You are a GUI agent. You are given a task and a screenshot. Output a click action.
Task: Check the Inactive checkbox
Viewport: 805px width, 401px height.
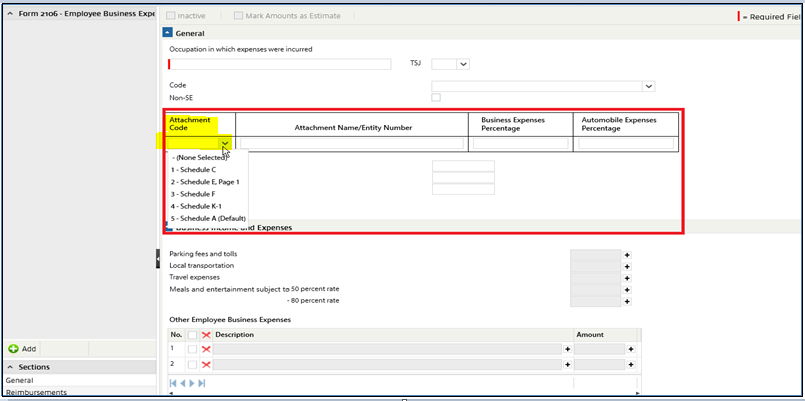[x=170, y=16]
